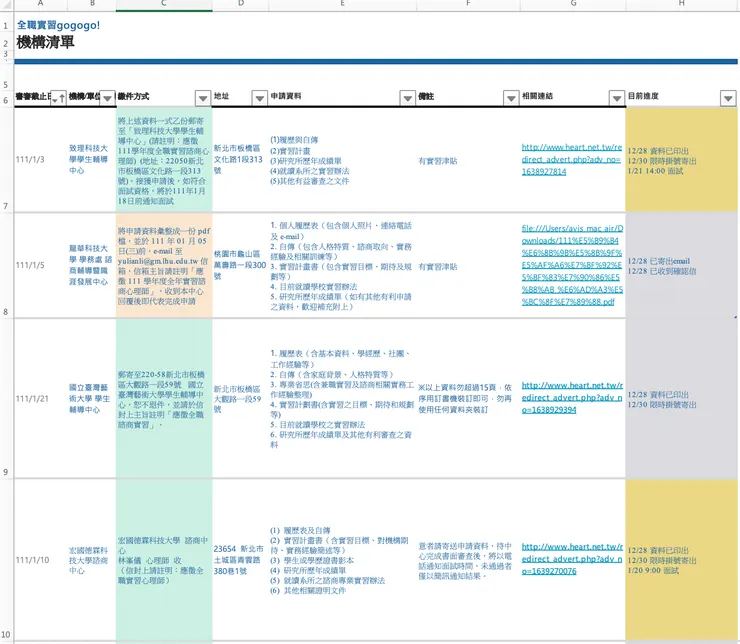
Task: Select row header 2
Action: [x=6, y=43]
